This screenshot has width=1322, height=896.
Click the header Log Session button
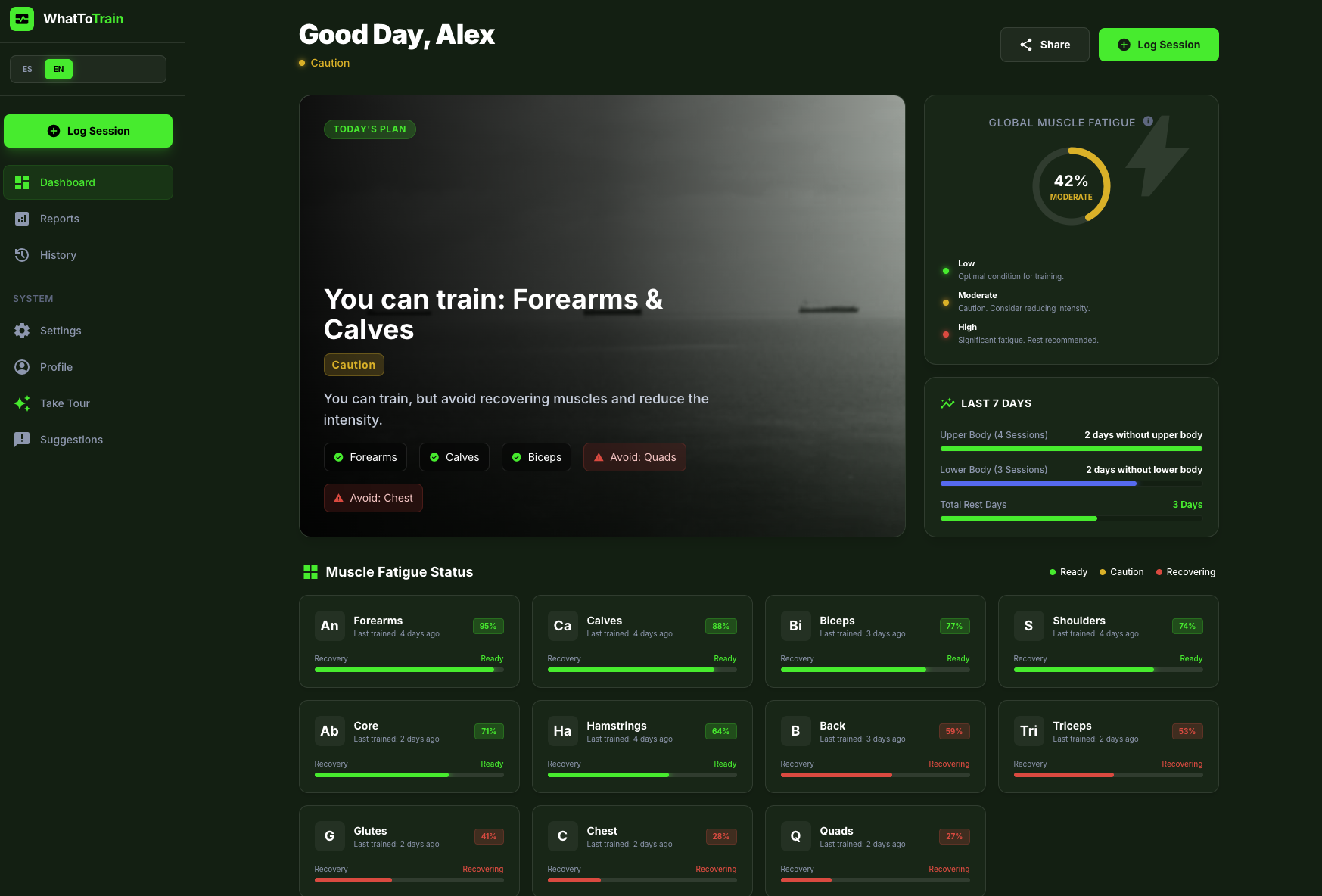click(x=1159, y=45)
